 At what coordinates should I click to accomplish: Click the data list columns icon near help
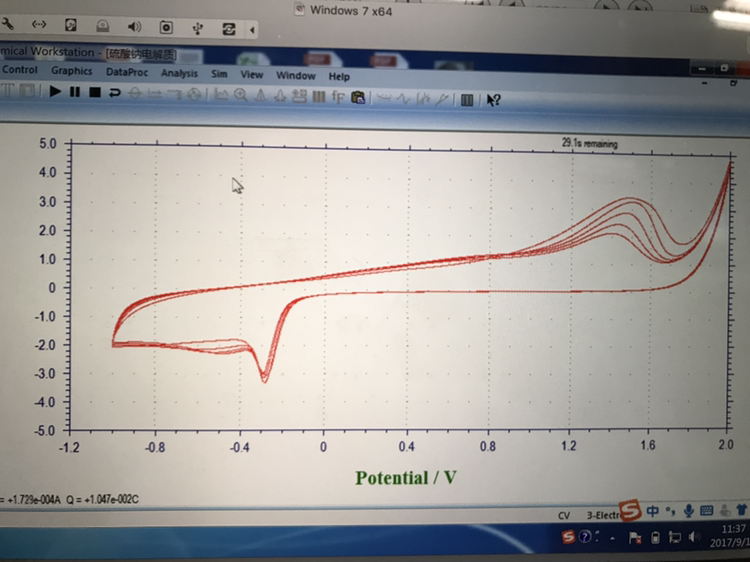467,99
